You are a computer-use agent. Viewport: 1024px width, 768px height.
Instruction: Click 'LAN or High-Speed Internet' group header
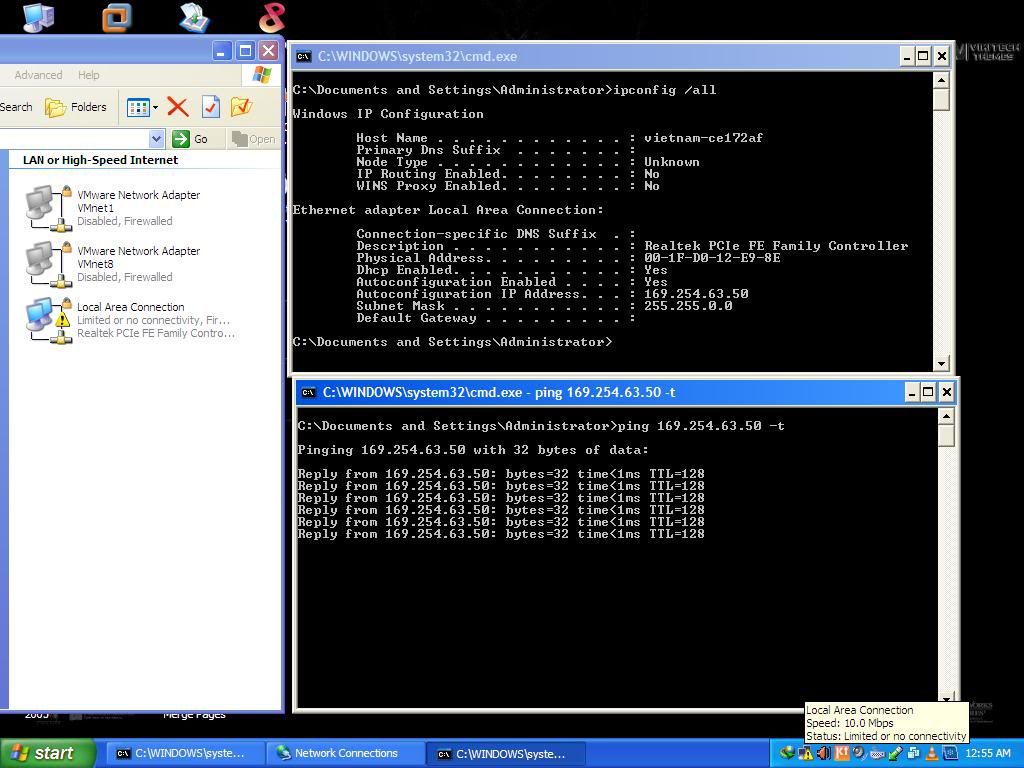[101, 160]
